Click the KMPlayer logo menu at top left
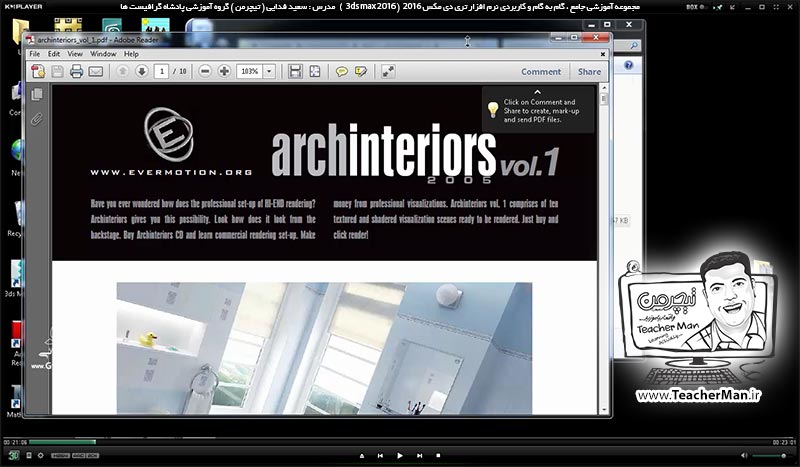800x467 pixels. pos(22,7)
